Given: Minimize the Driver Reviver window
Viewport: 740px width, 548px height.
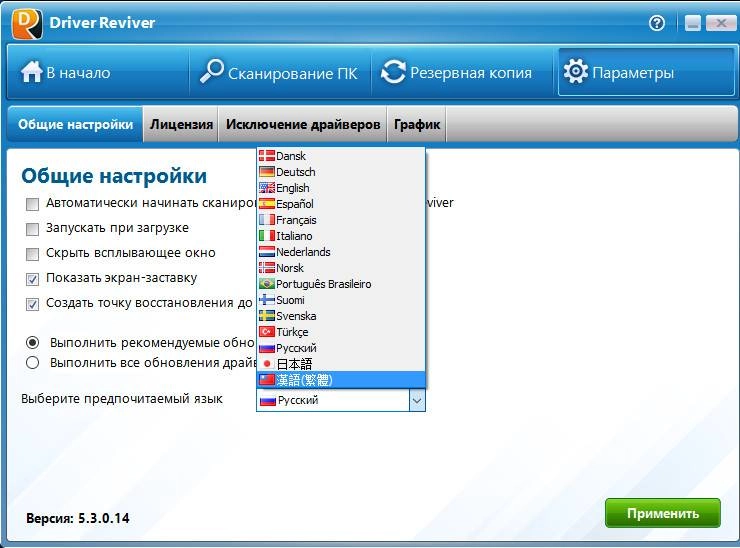Looking at the screenshot, I should pyautogui.click(x=693, y=23).
